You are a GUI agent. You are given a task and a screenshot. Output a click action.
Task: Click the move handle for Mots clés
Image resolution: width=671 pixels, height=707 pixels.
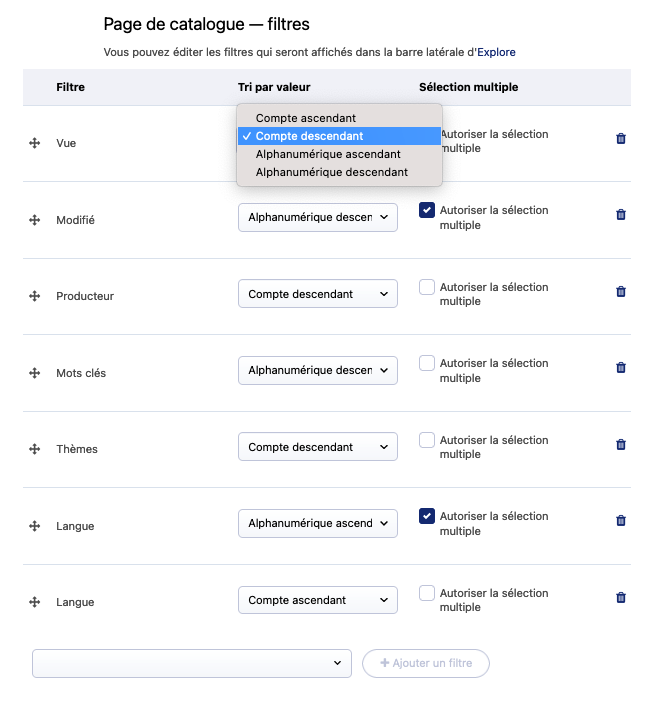click(34, 373)
